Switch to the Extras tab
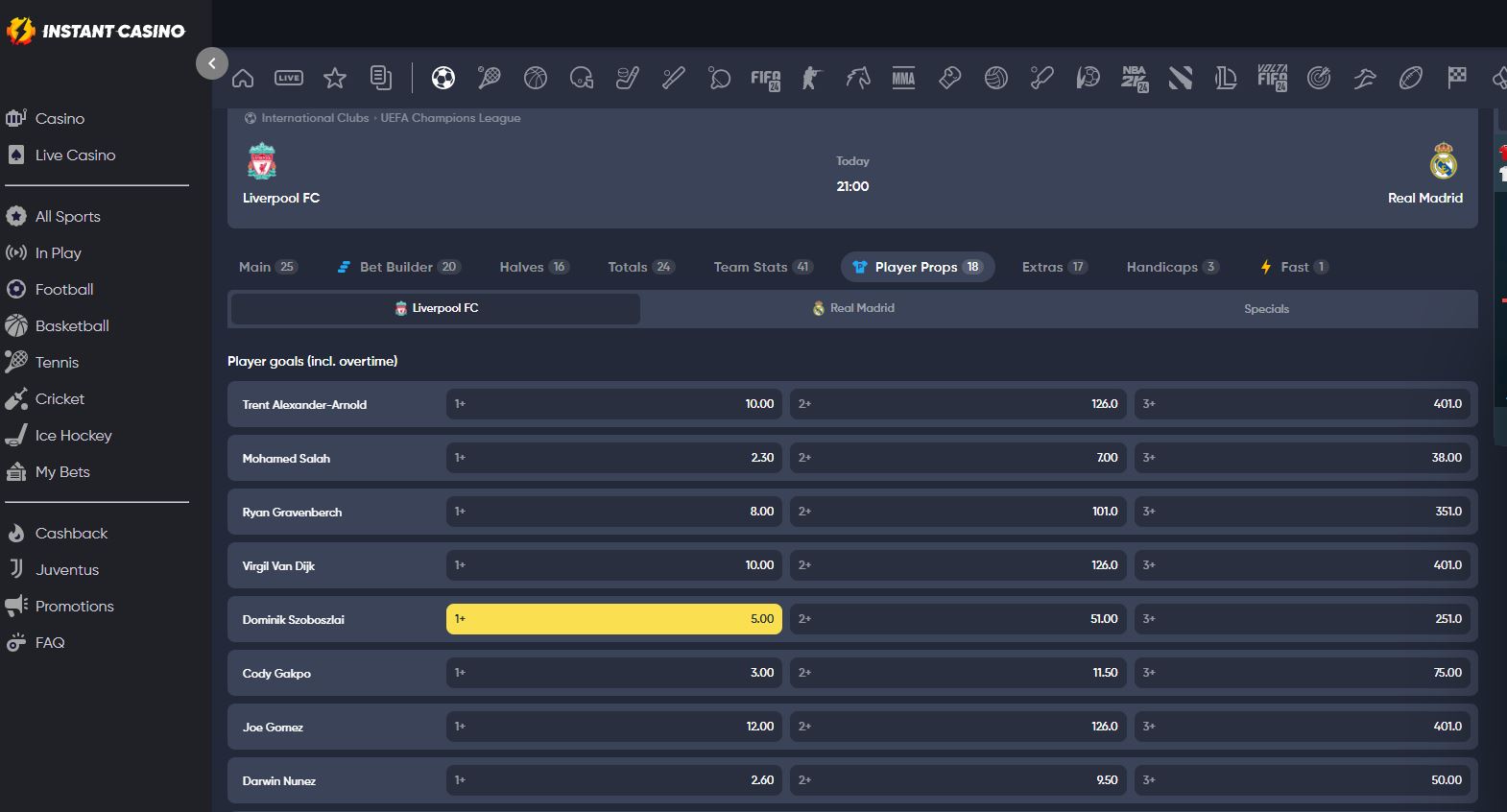The height and width of the screenshot is (812, 1507). click(1054, 267)
